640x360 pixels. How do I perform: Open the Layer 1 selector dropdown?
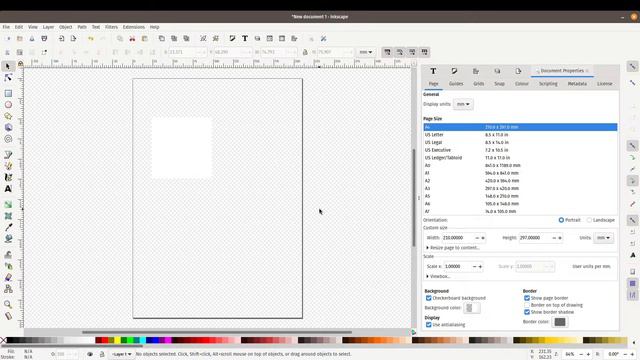coord(122,354)
